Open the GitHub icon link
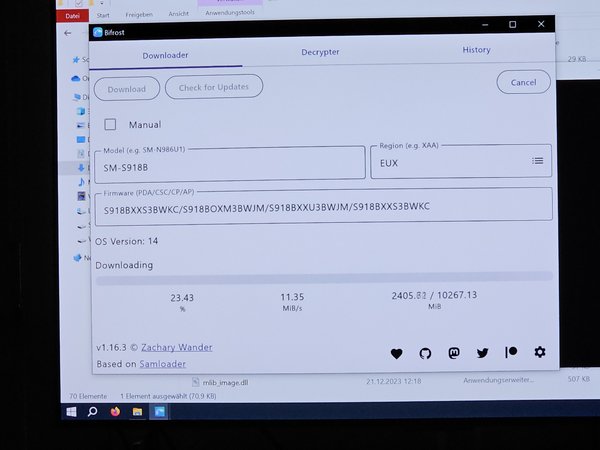The width and height of the screenshot is (600, 450). coord(425,354)
